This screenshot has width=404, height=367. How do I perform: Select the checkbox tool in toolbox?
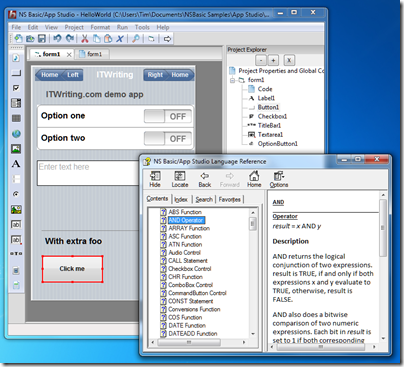[16, 88]
